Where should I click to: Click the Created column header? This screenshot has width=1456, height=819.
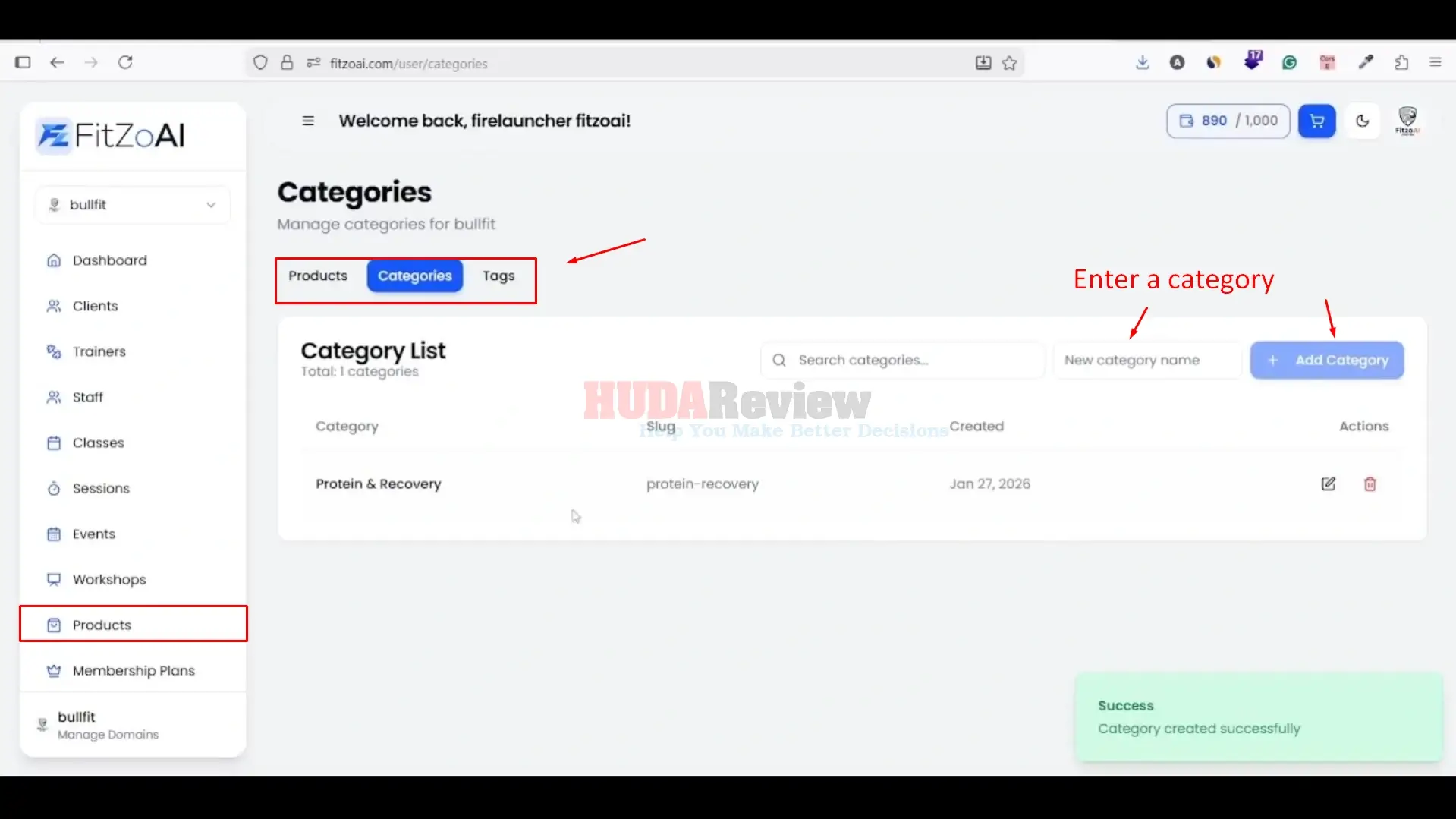tap(976, 426)
